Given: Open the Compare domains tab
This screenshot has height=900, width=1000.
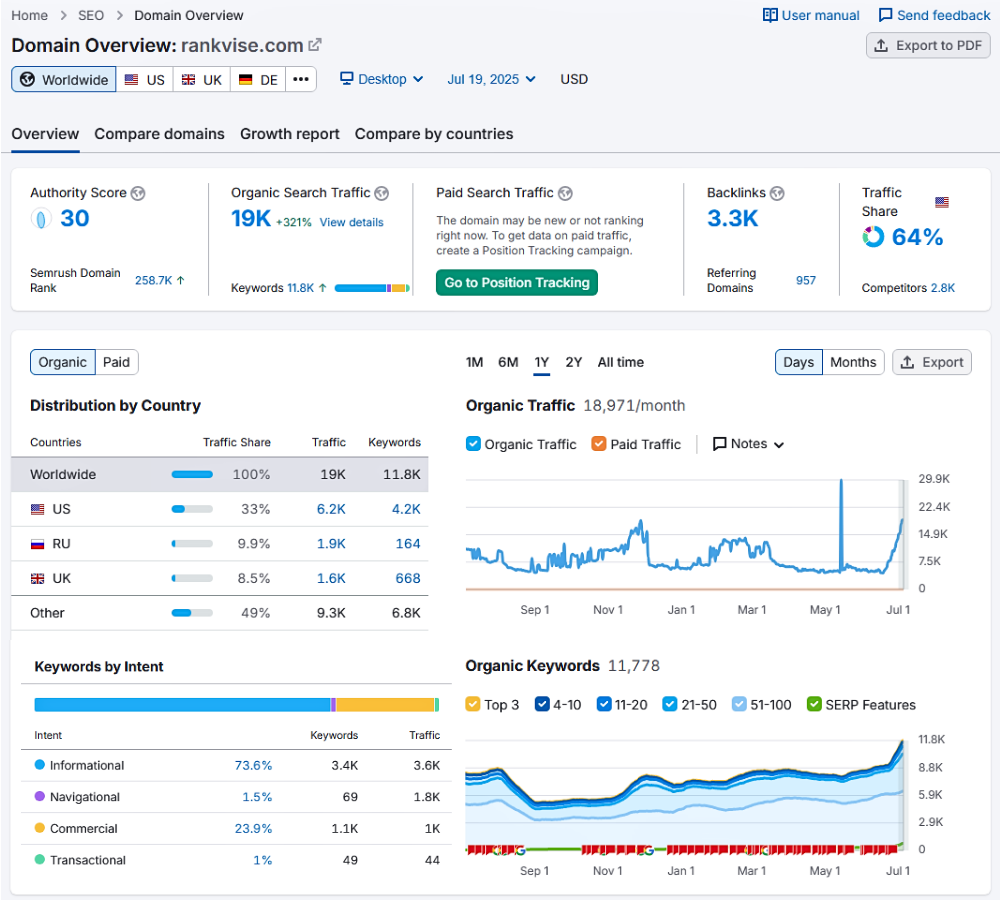Looking at the screenshot, I should click(x=159, y=134).
